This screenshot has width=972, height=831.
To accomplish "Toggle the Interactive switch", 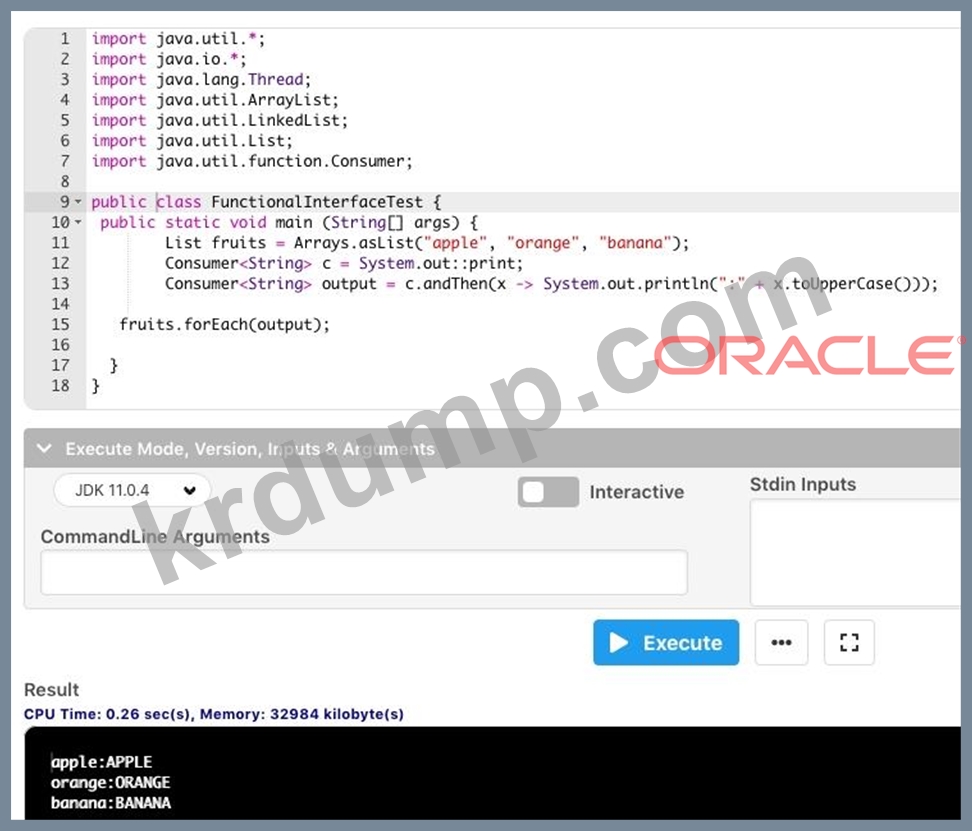I will click(548, 492).
